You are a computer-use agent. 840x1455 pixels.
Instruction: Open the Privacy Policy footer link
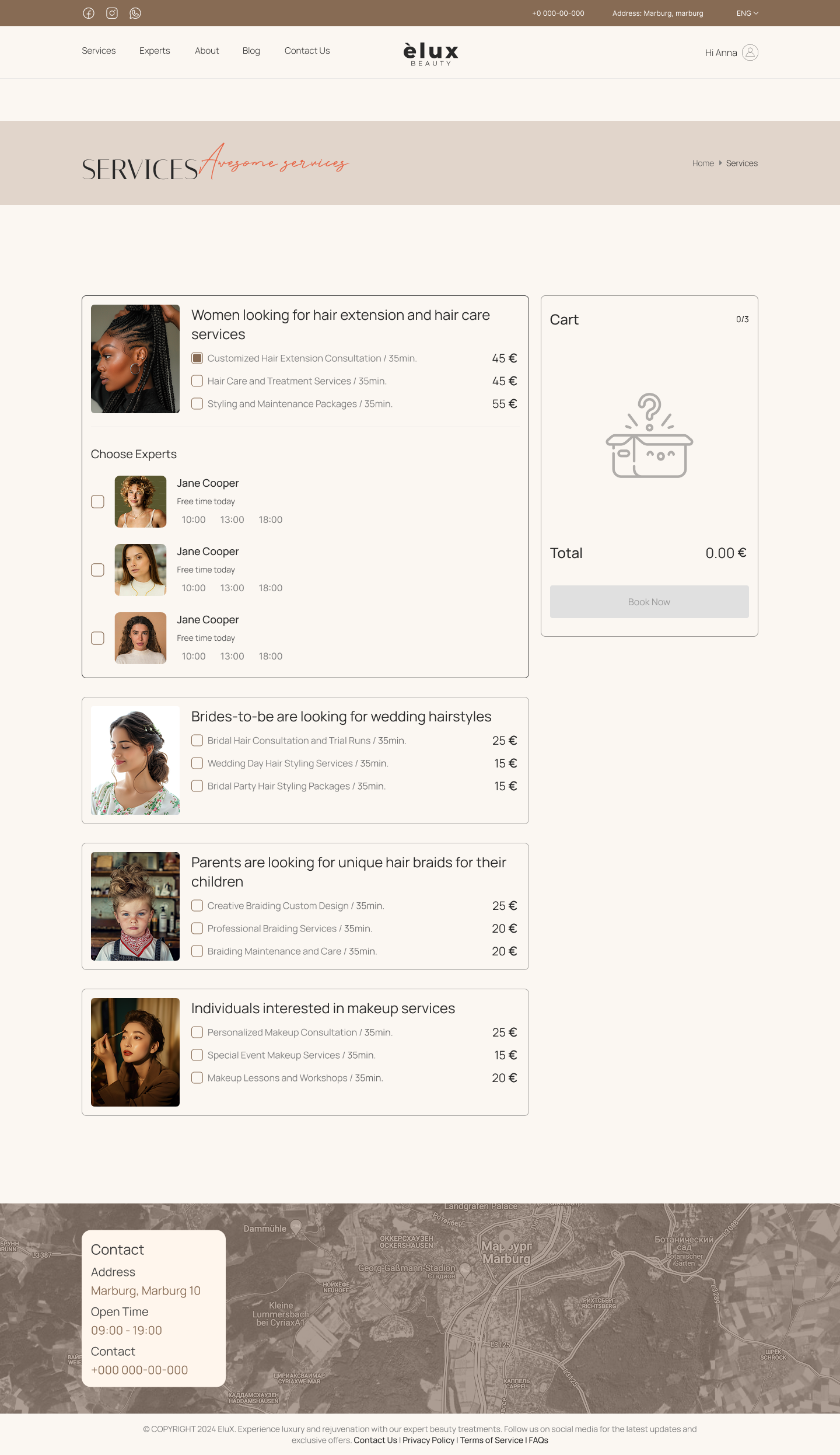tap(428, 1440)
